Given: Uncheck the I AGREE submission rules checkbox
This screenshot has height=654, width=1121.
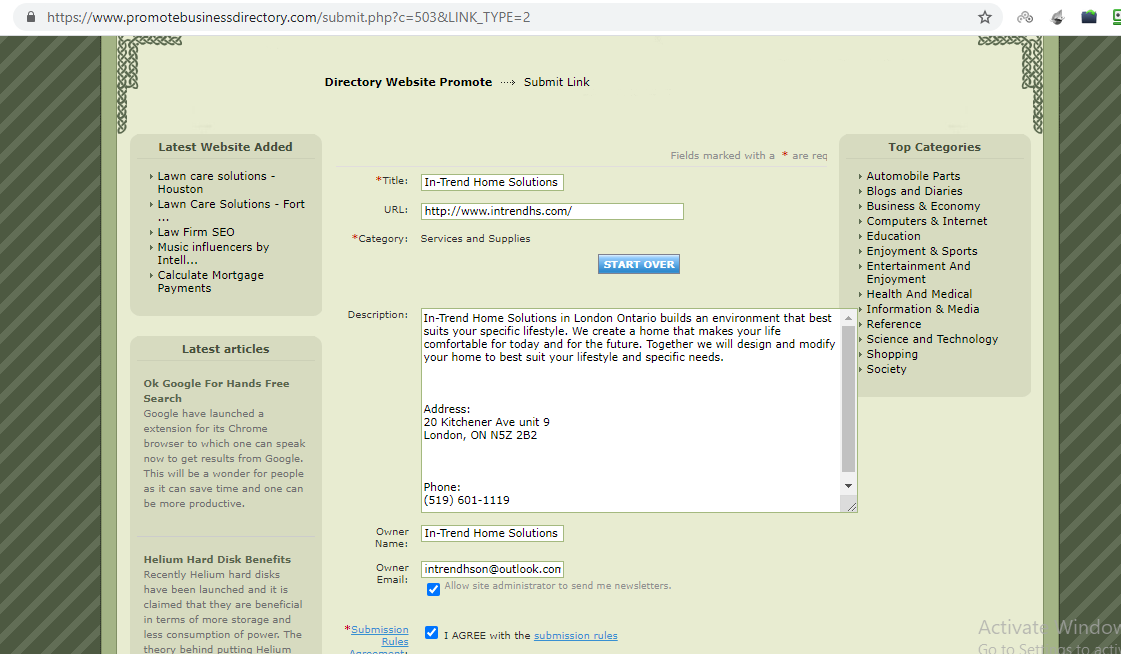Looking at the screenshot, I should pos(431,633).
